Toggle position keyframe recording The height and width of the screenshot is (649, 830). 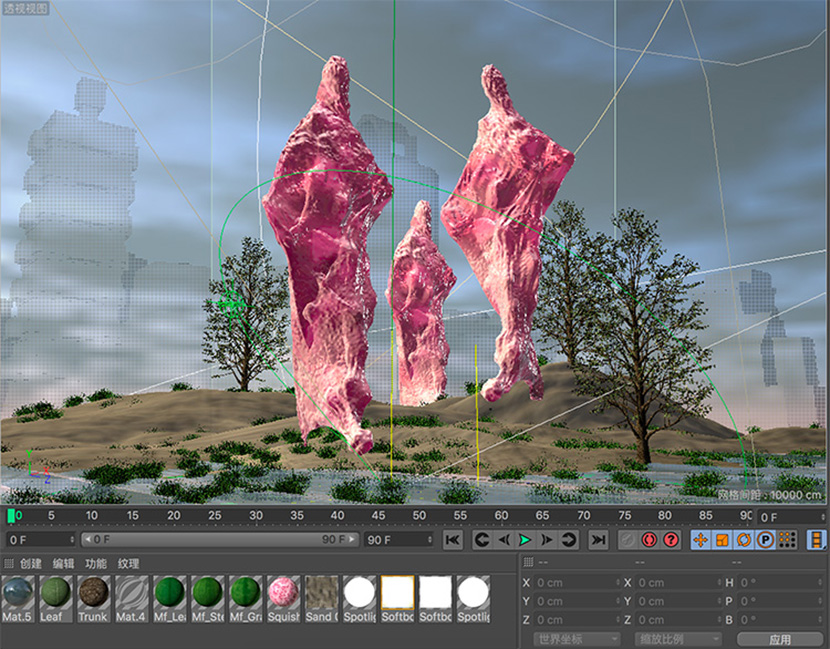[700, 539]
